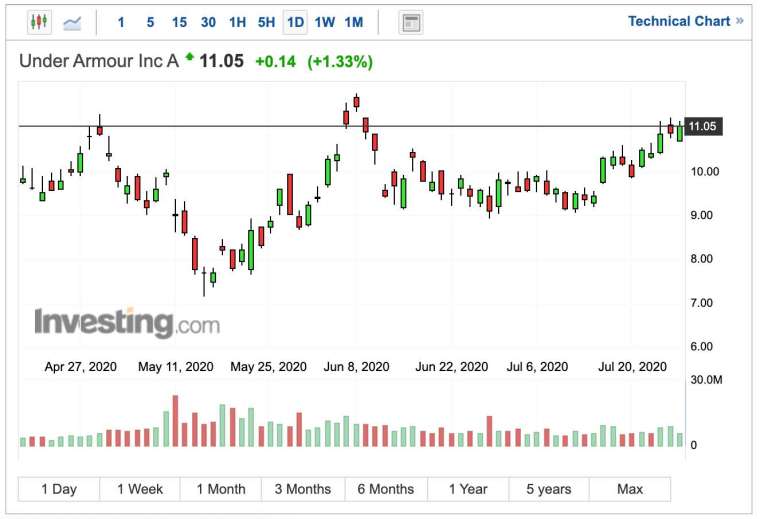Select the 5H interval
Viewport: 760px width, 519px height.
click(x=266, y=22)
